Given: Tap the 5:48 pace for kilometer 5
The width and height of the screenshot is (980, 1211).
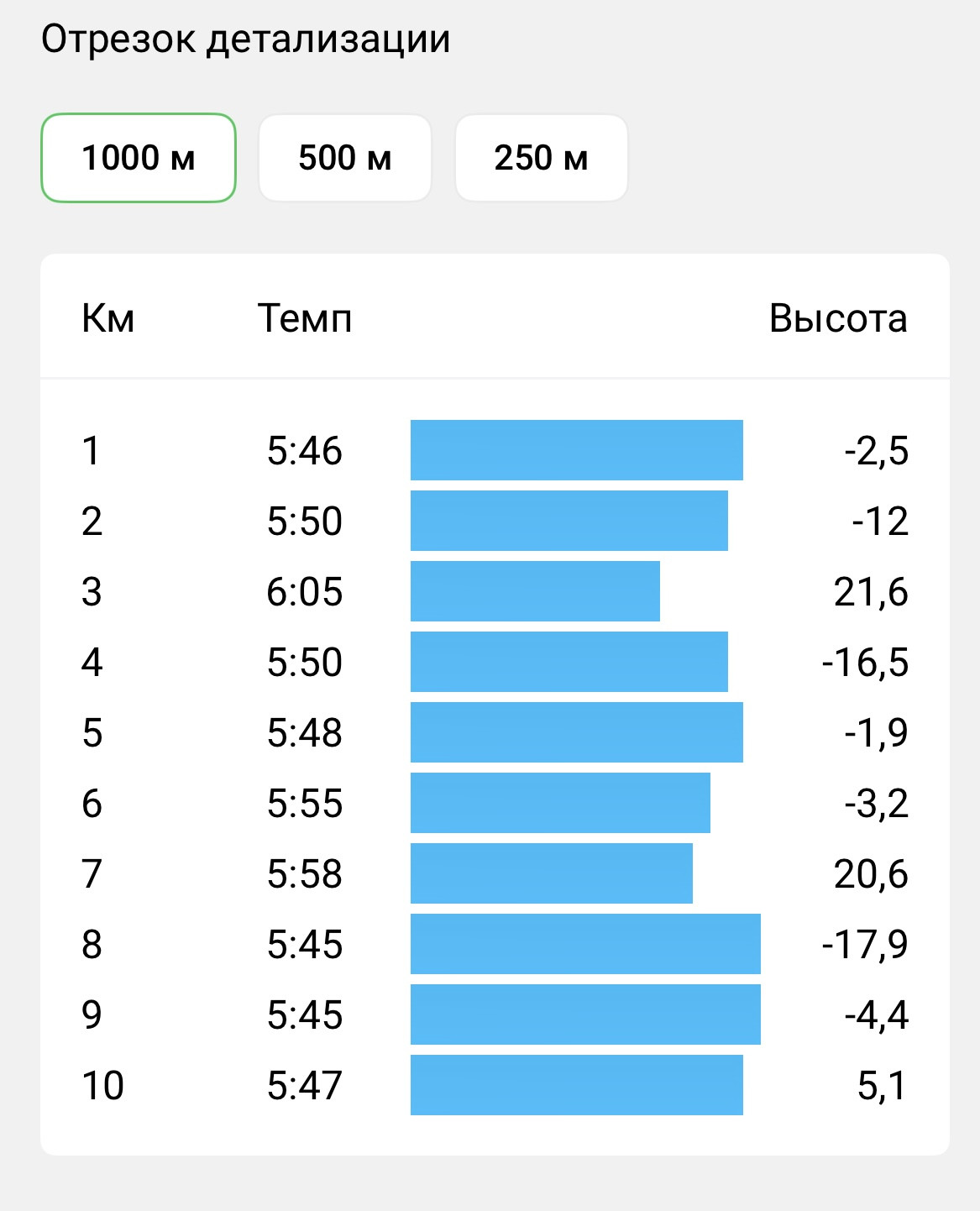Looking at the screenshot, I should 305,733.
